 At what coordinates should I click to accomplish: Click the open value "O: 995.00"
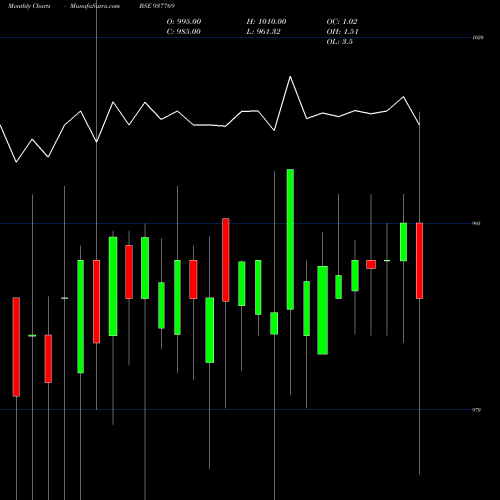[x=184, y=22]
